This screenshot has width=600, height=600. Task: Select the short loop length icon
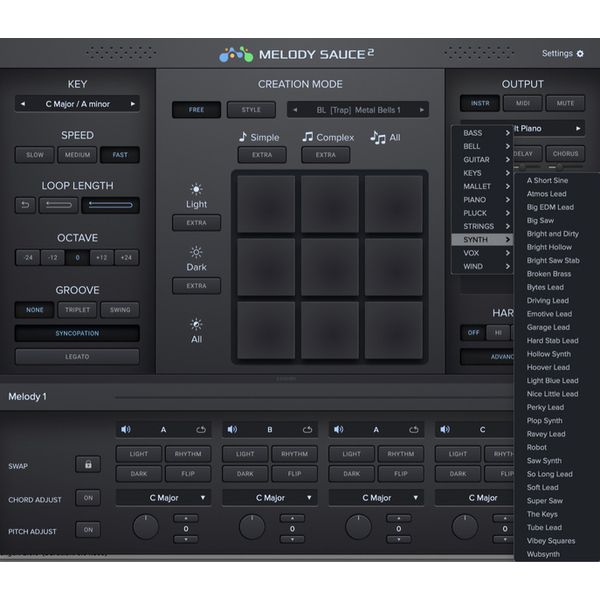point(59,205)
